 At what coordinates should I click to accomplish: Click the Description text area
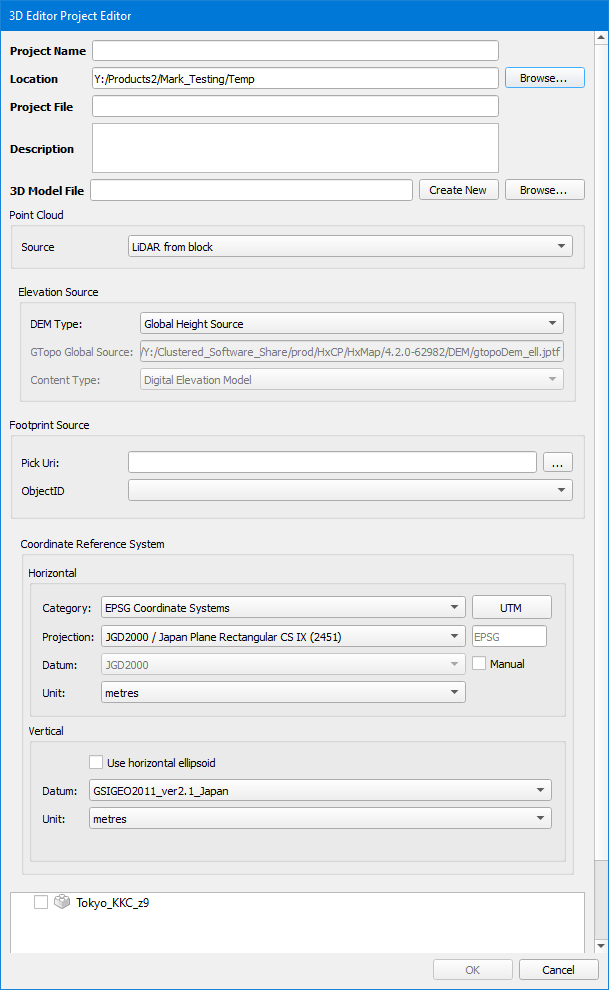click(295, 148)
